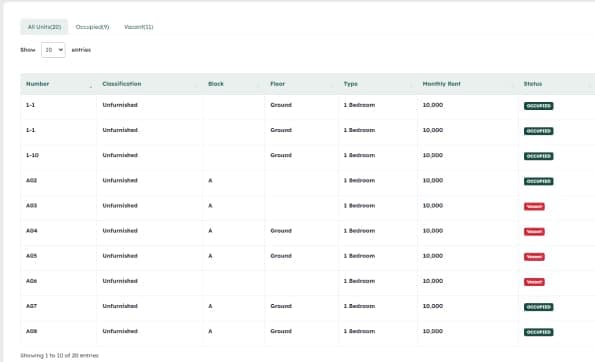
Task: Click the sort arrow icon beside Number
Action: pos(91,85)
